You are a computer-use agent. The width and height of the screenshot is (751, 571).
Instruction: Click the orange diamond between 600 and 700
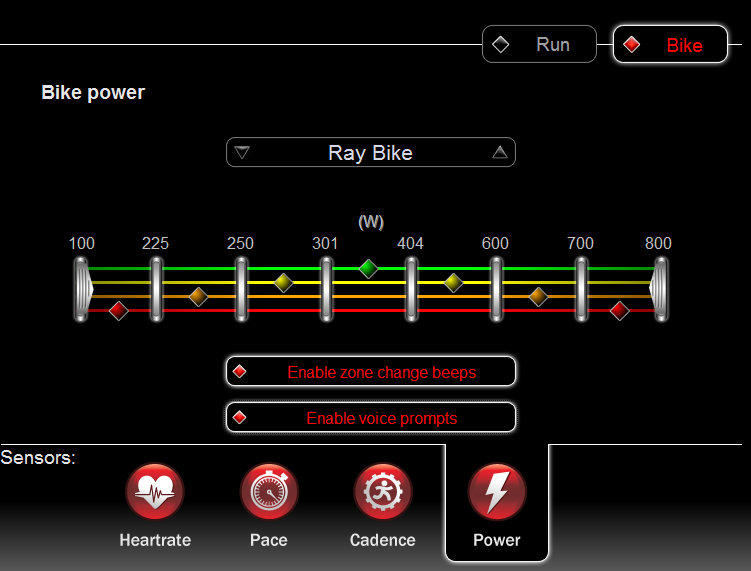point(538,297)
